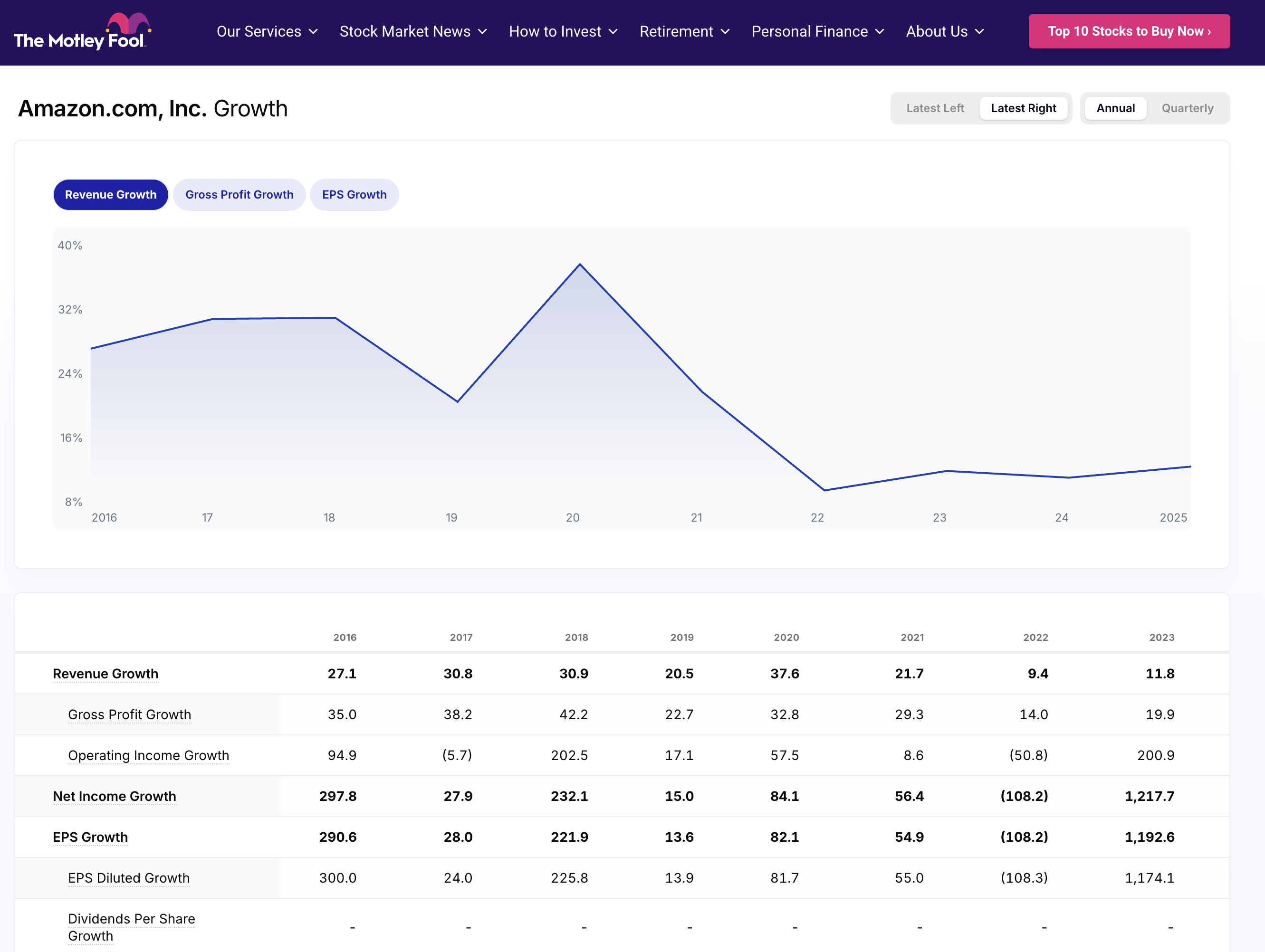Open the Our Services dropdown
The height and width of the screenshot is (952, 1265).
(x=267, y=31)
